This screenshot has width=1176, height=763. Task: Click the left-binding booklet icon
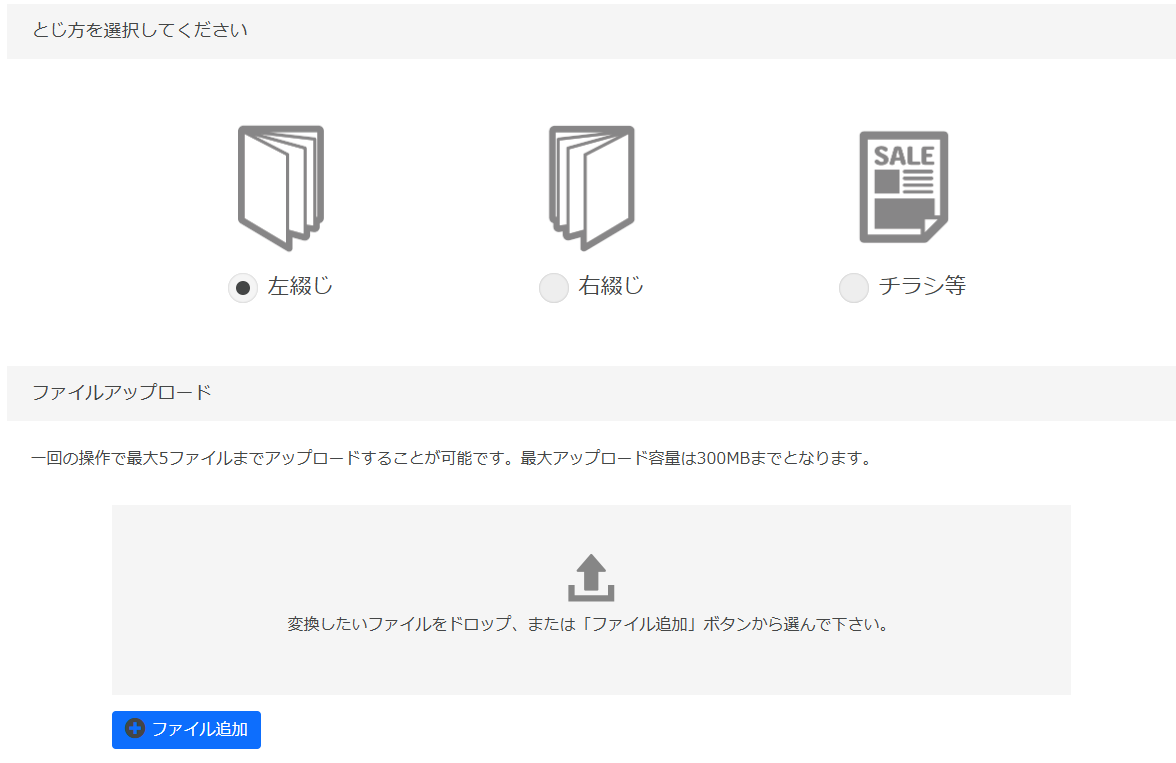281,185
